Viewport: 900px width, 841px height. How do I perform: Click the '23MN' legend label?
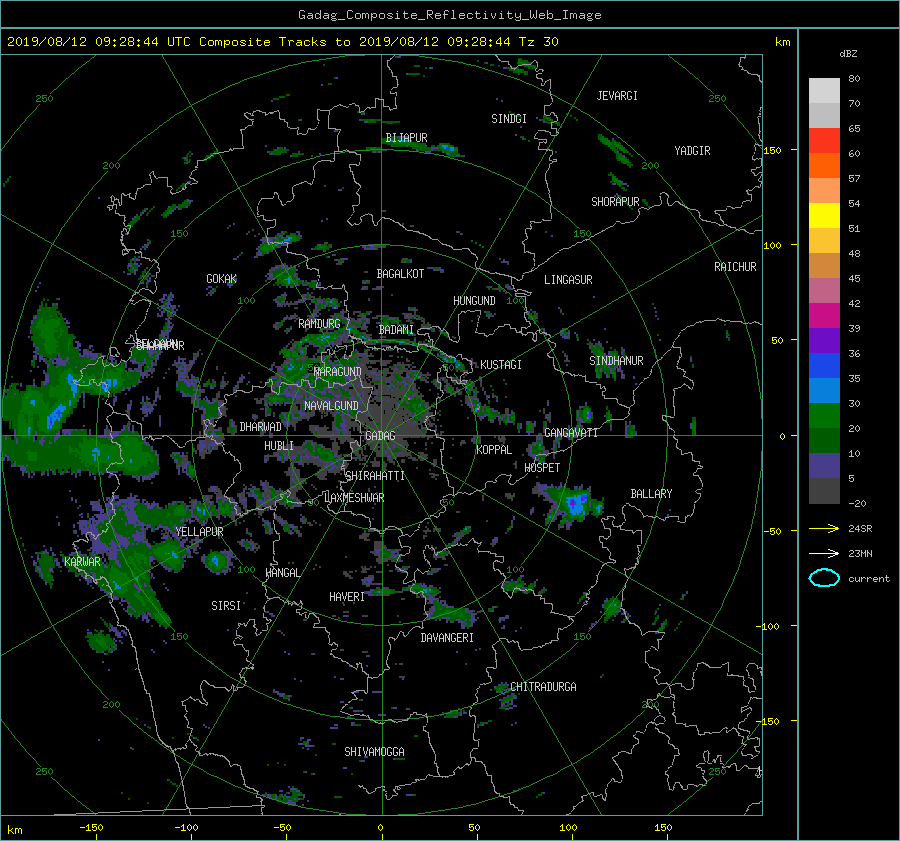[860, 553]
